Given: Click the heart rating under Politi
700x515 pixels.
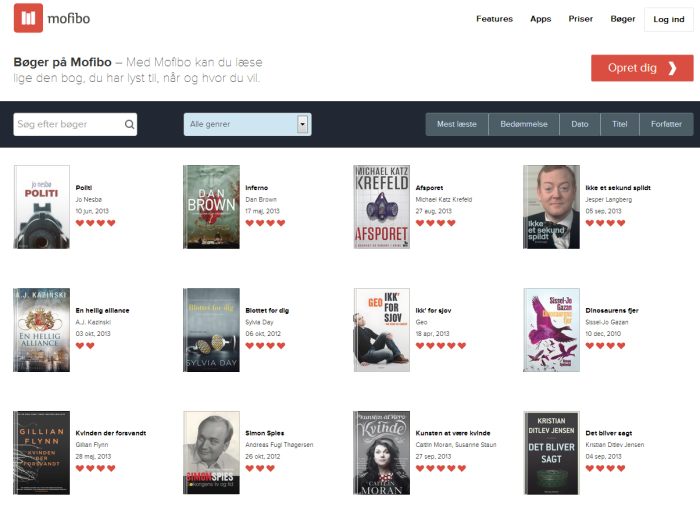Looking at the screenshot, I should pyautogui.click(x=96, y=223).
